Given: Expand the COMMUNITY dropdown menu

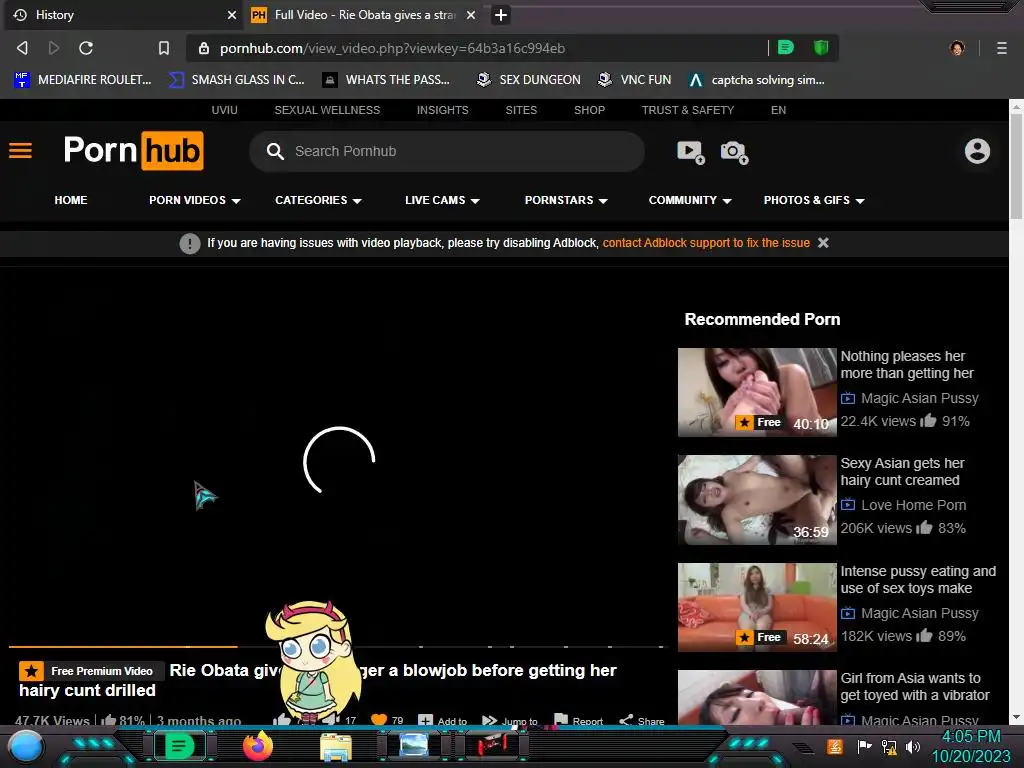Looking at the screenshot, I should click(690, 200).
